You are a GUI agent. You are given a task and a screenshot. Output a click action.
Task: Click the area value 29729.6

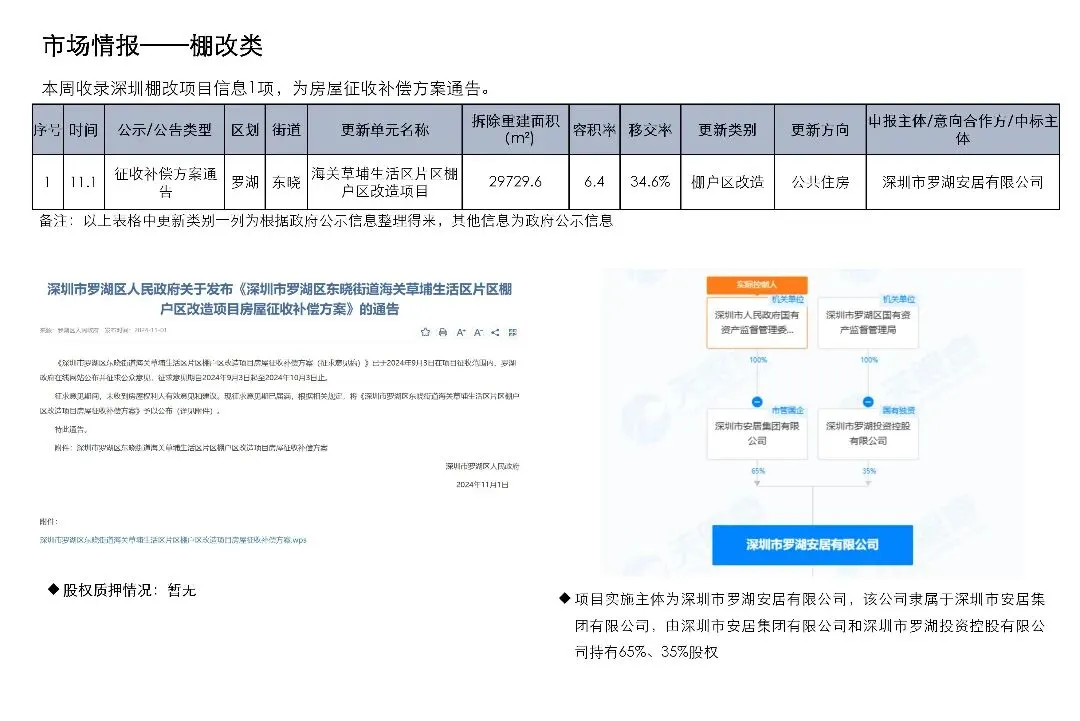tap(515, 182)
